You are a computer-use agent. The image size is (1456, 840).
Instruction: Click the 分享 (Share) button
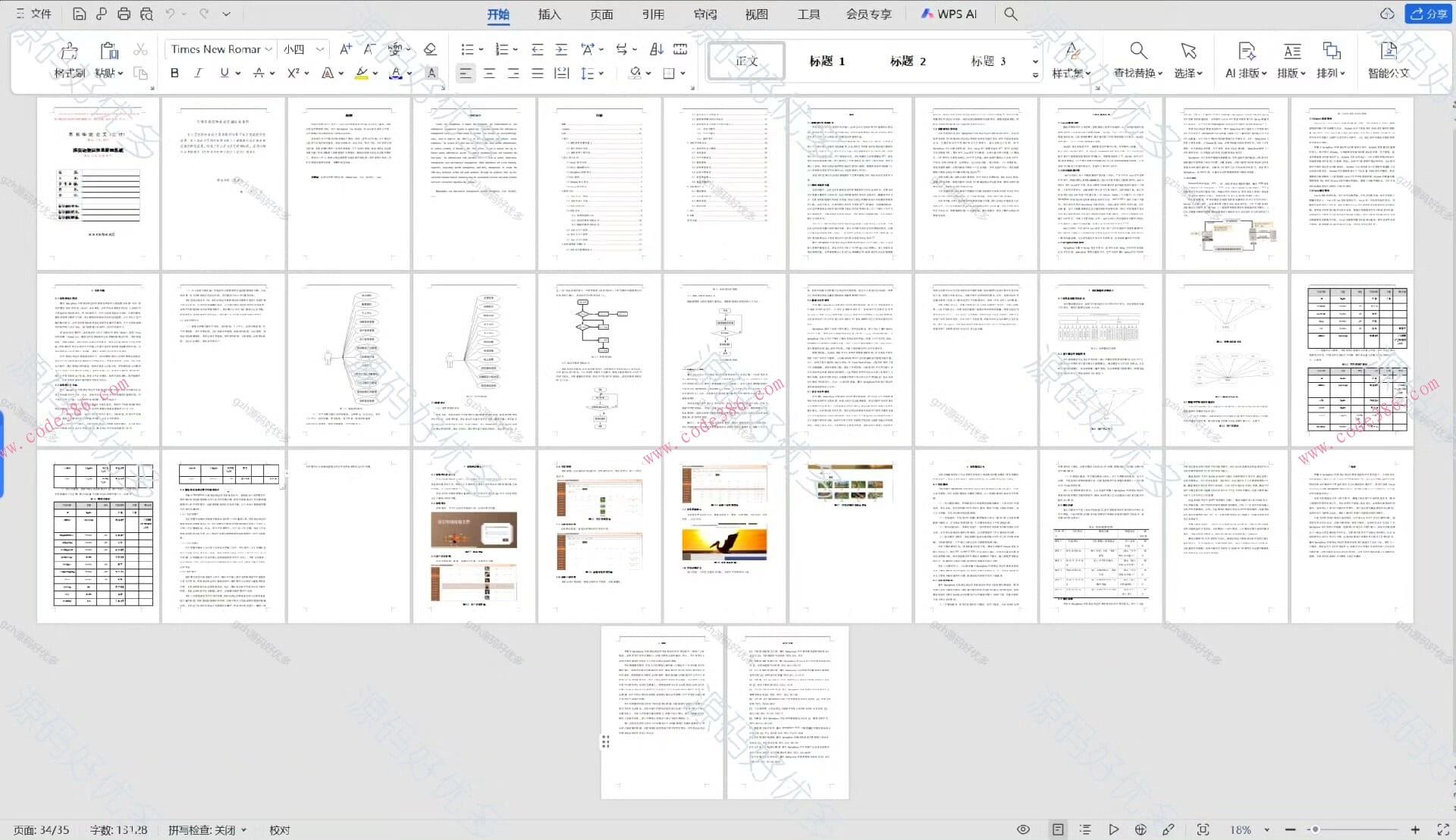click(1429, 14)
